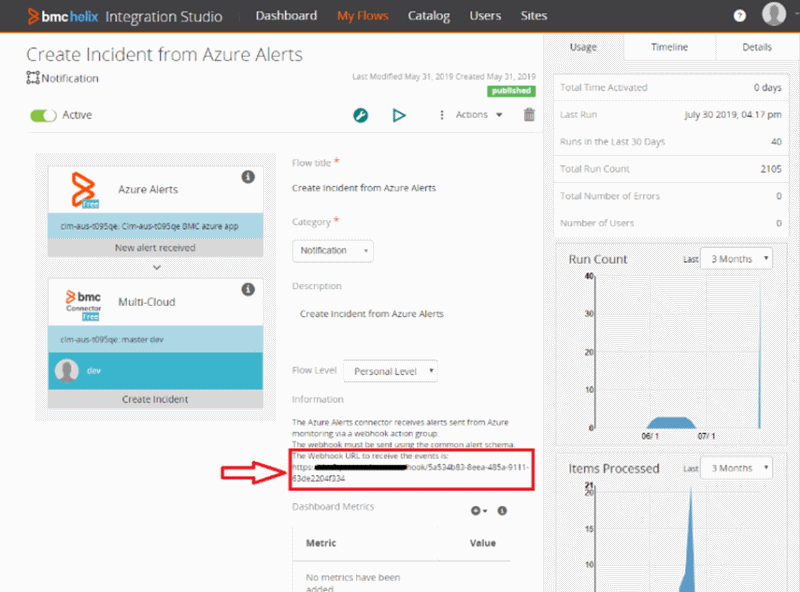The width and height of the screenshot is (800, 592).
Task: Switch to the Timeline tab
Action: click(669, 47)
